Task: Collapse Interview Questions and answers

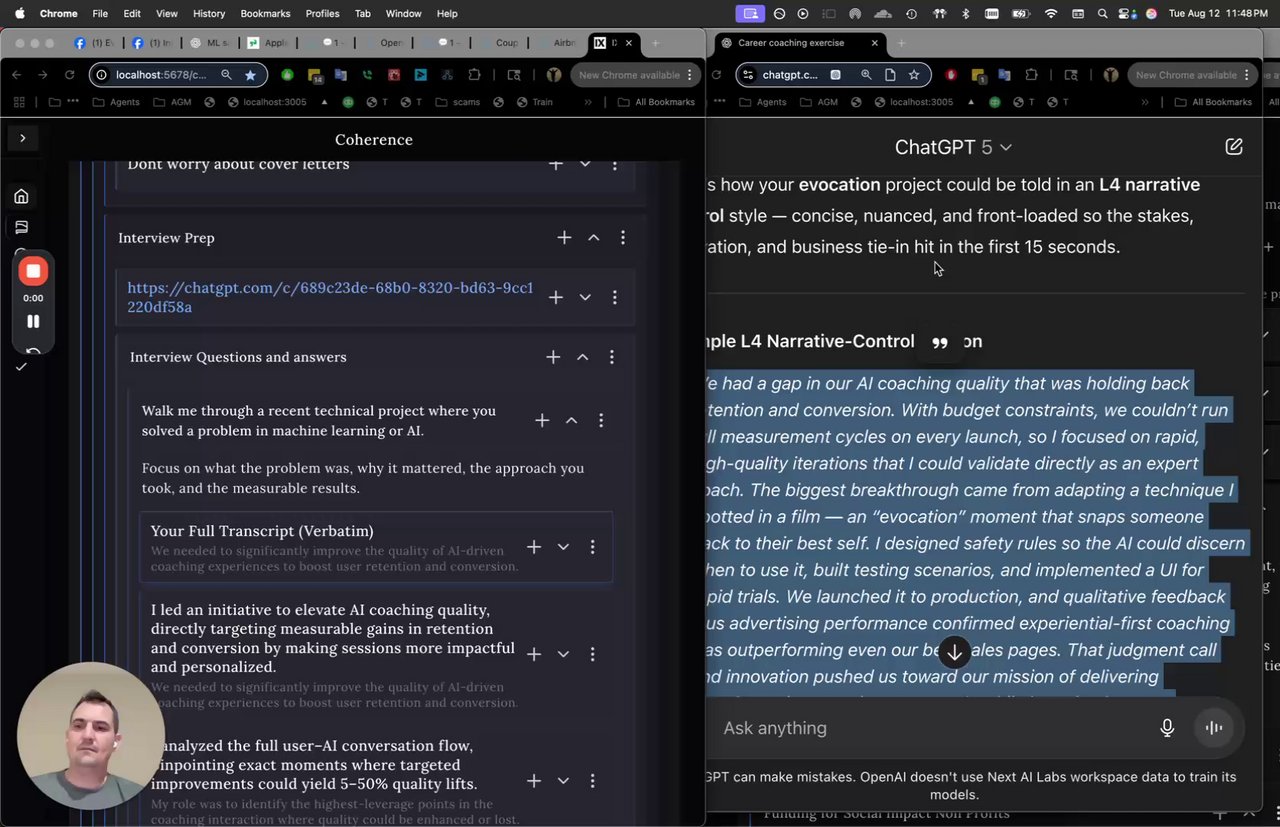Action: 582,357
